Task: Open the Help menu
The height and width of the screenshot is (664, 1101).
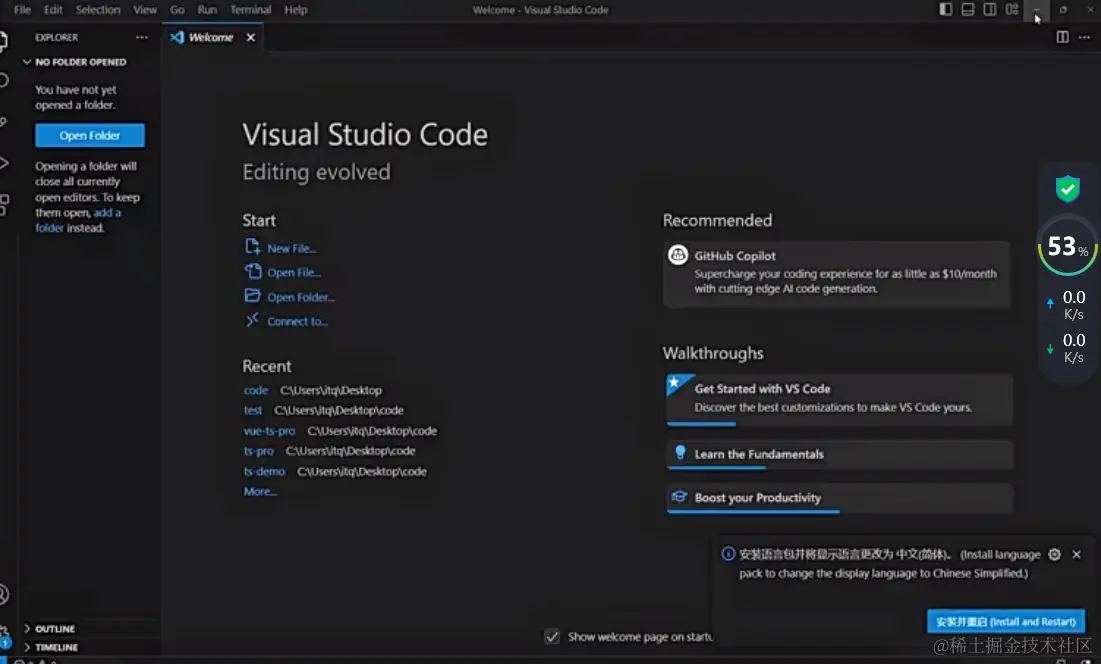Action: pos(296,10)
